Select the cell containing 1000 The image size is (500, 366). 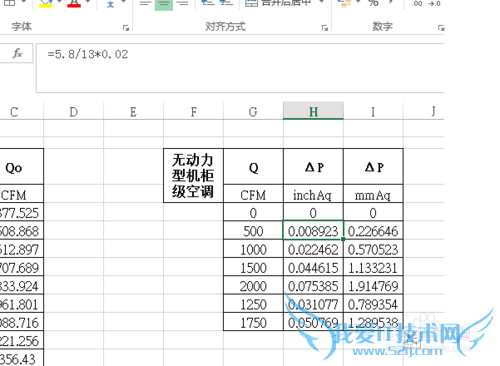point(253,248)
